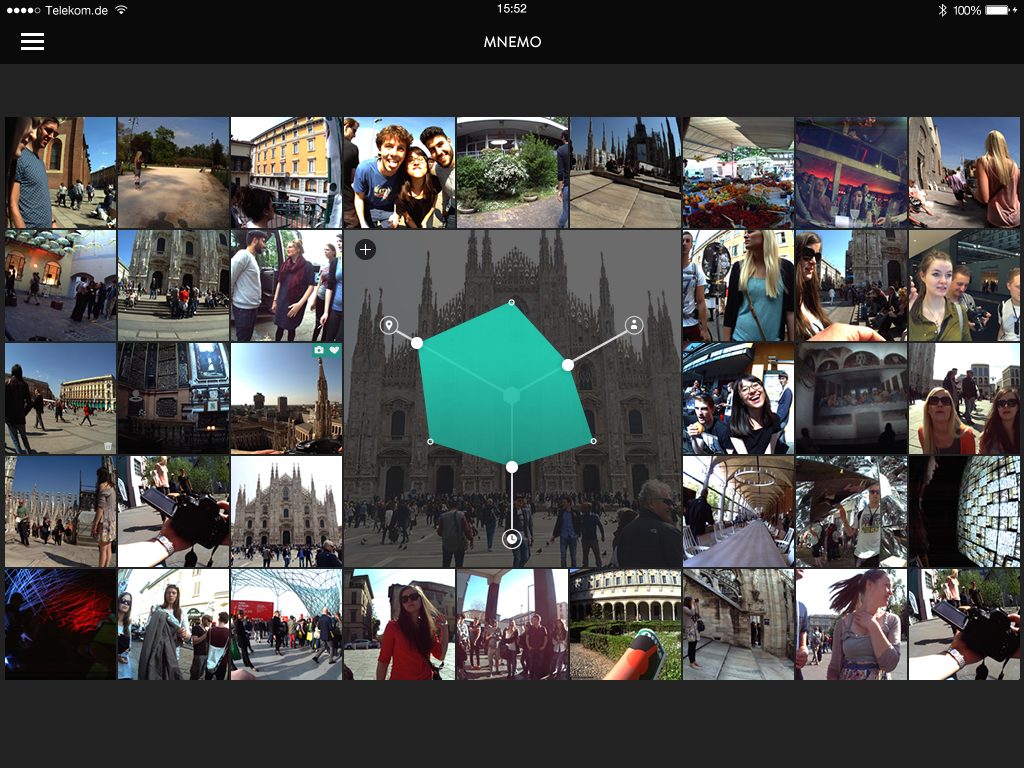Tap the camera icon on the tower photo

click(319, 350)
